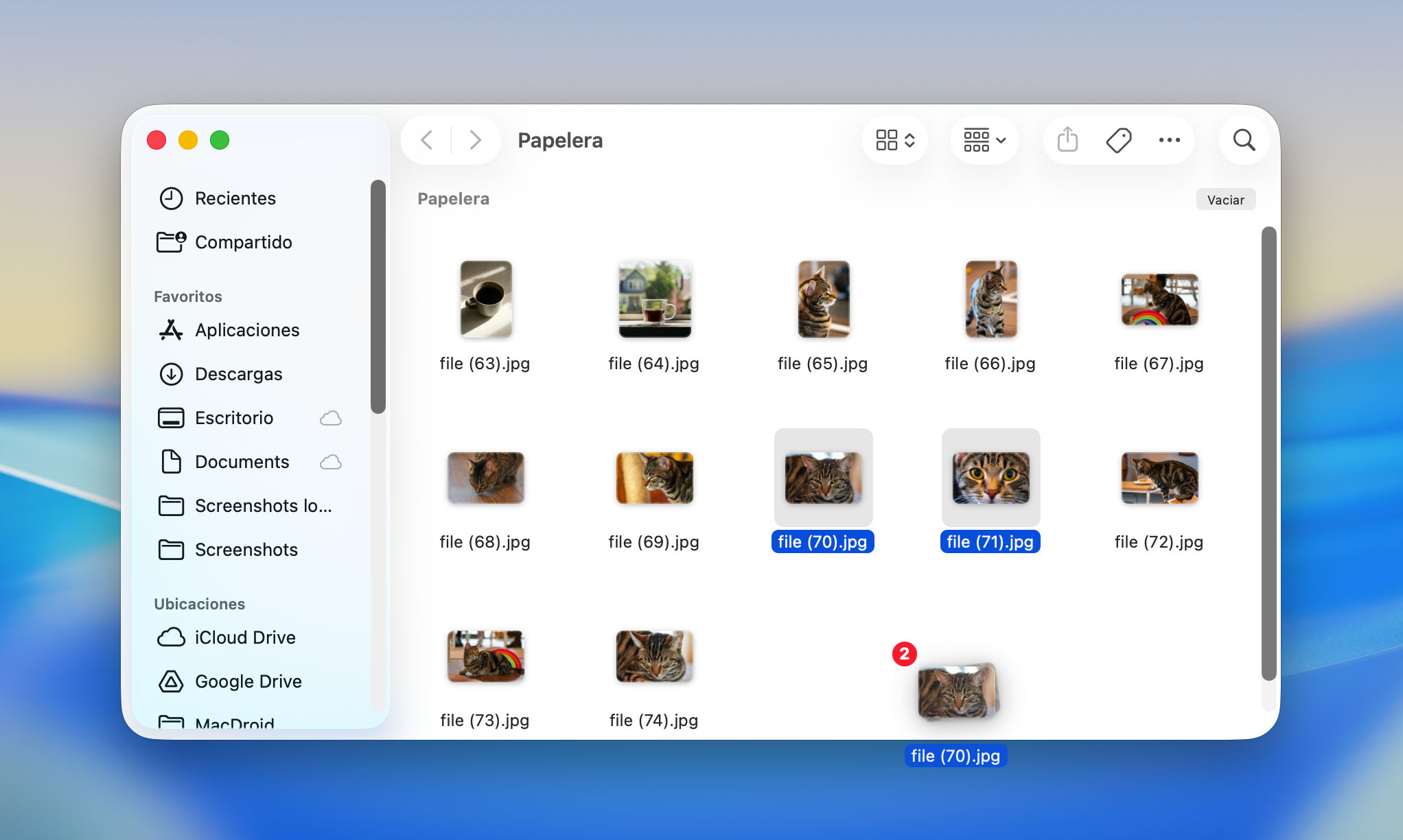The image size is (1403, 840).
Task: Select the file (69).jpg thumbnail
Action: pos(655,478)
